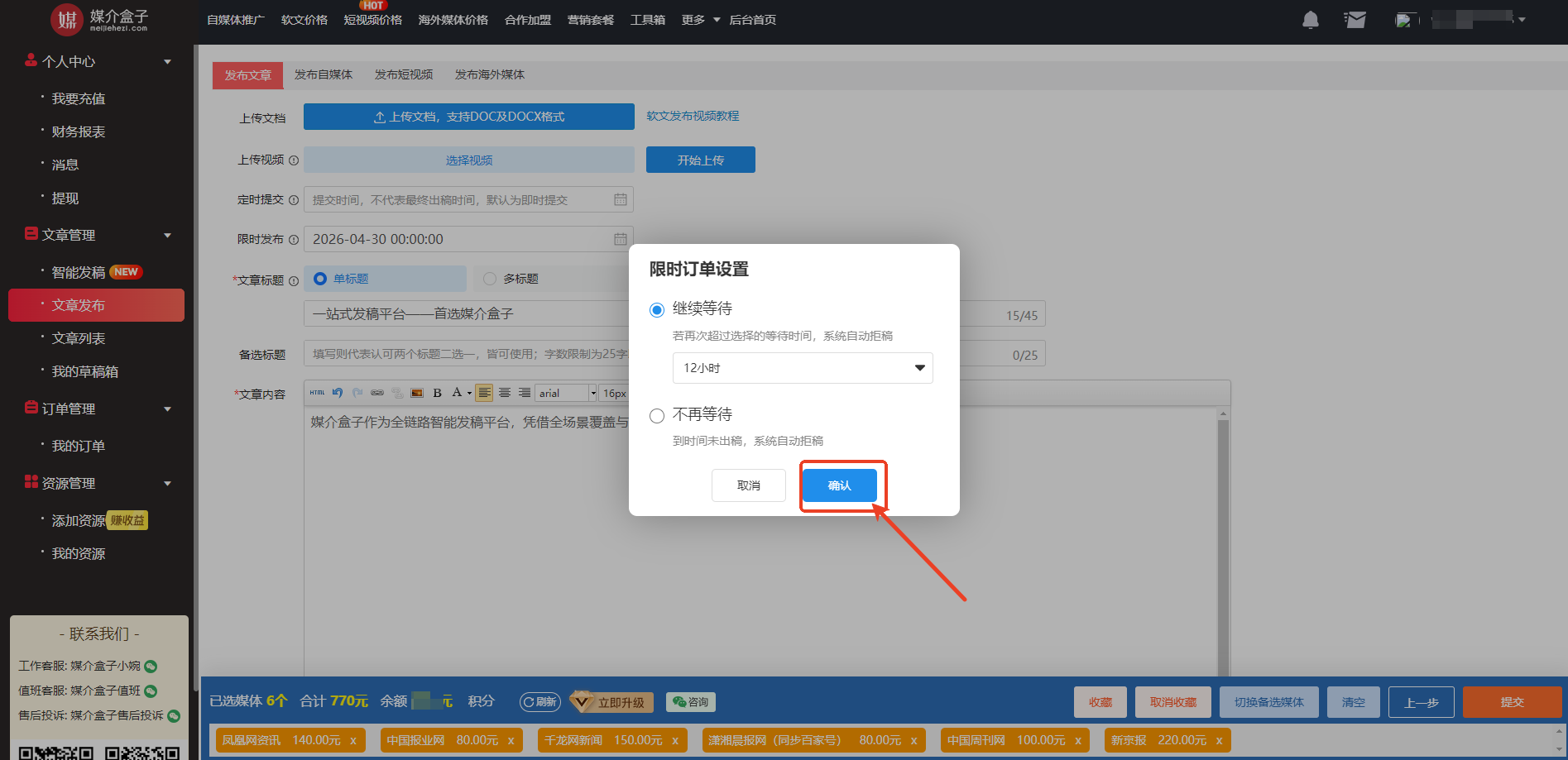Click the insert image icon in editor
Screen dimensions: 1568x760
coord(417,393)
